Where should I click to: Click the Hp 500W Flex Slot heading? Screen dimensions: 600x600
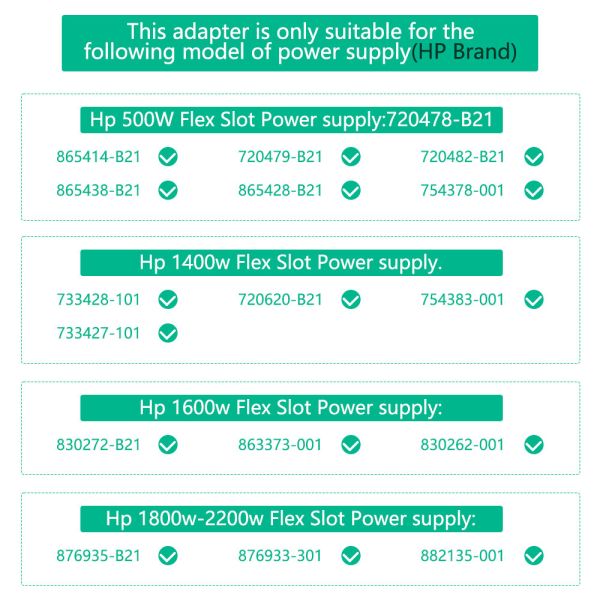coord(292,121)
